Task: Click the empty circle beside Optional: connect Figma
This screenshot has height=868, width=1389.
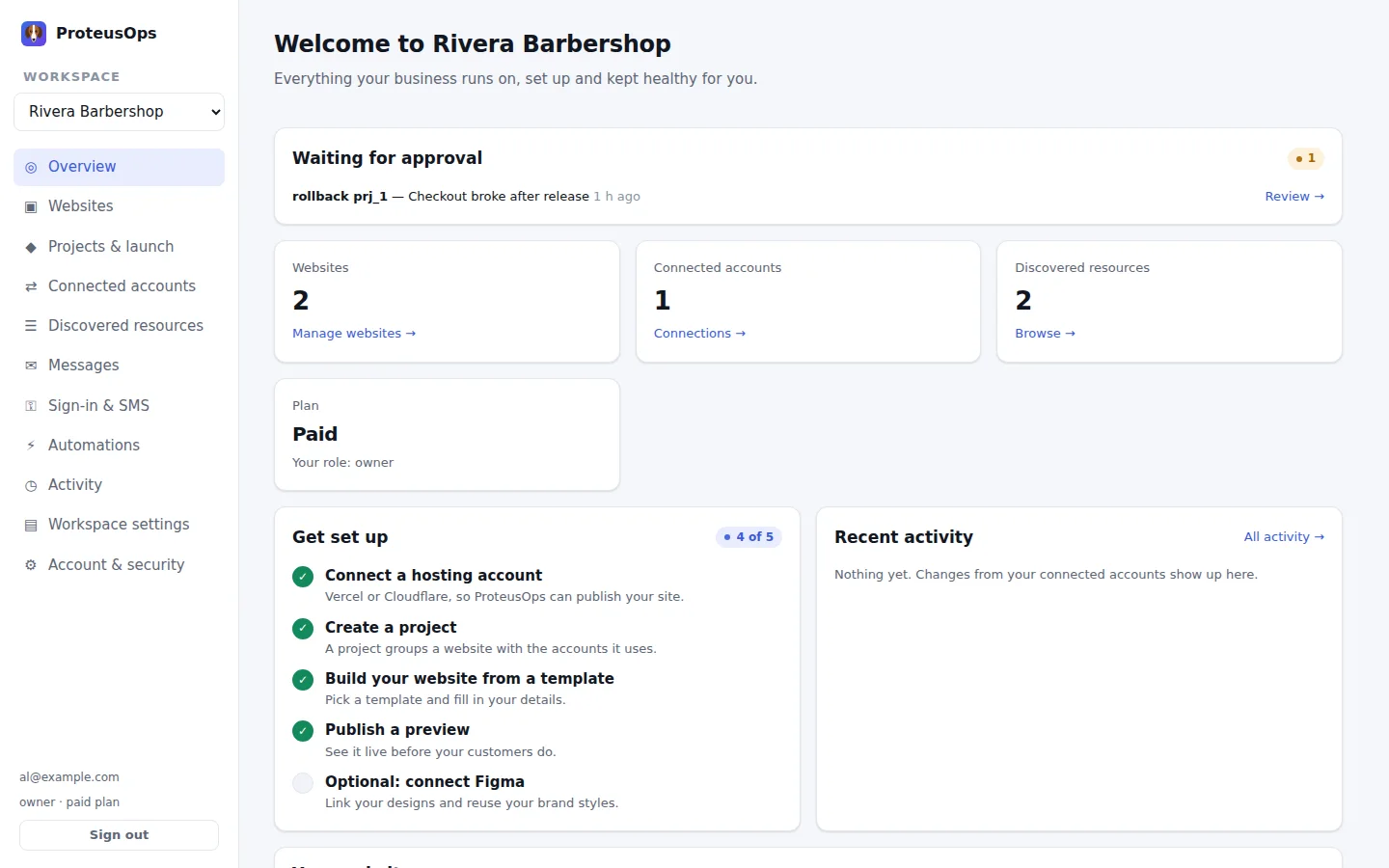Action: 303,783
